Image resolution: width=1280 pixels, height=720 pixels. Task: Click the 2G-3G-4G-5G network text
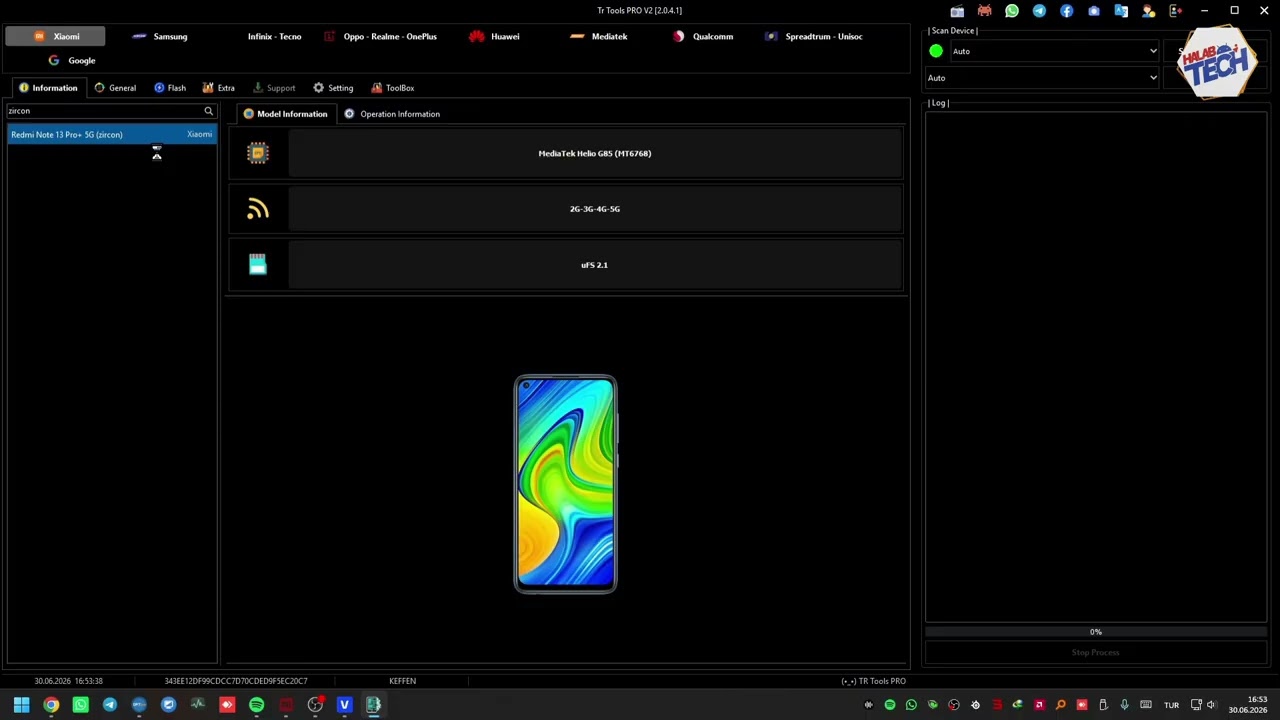pyautogui.click(x=595, y=209)
